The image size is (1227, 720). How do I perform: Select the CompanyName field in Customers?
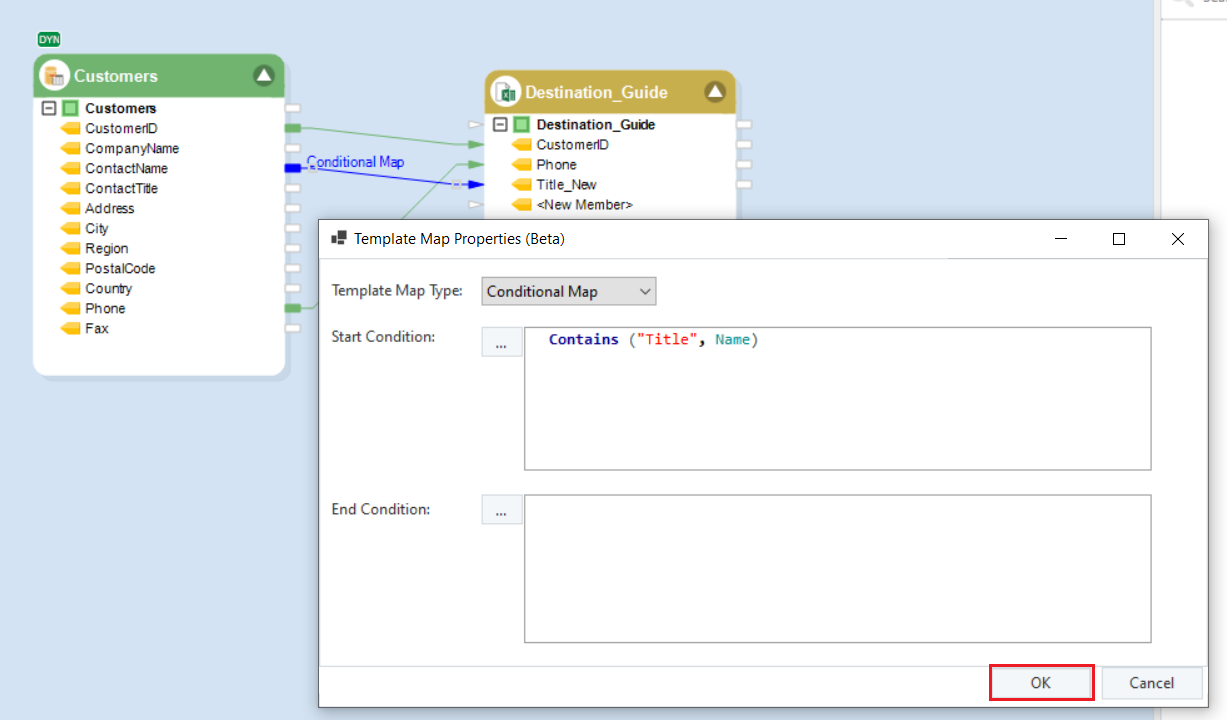pos(132,148)
